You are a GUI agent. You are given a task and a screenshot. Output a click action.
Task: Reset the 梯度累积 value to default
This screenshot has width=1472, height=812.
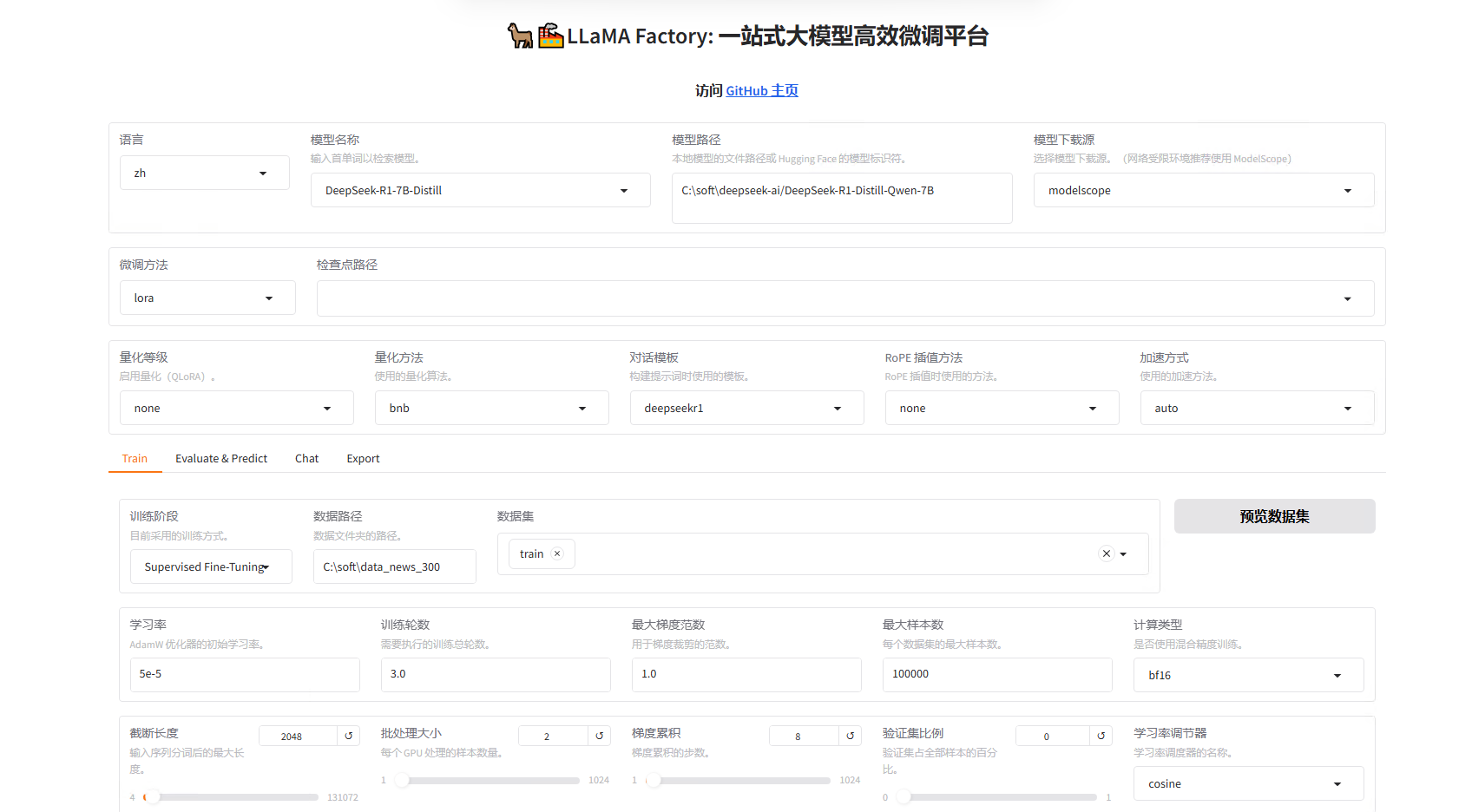click(851, 736)
